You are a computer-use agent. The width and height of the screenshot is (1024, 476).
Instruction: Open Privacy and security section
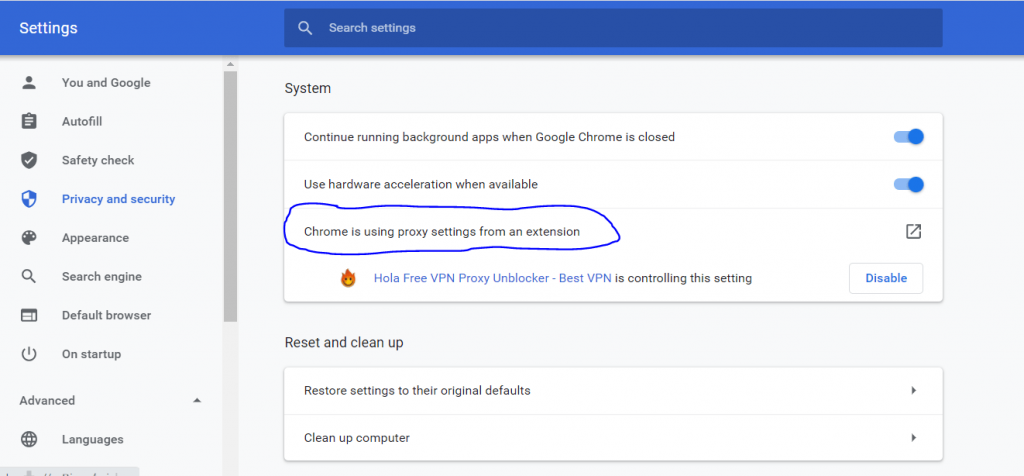click(x=118, y=199)
